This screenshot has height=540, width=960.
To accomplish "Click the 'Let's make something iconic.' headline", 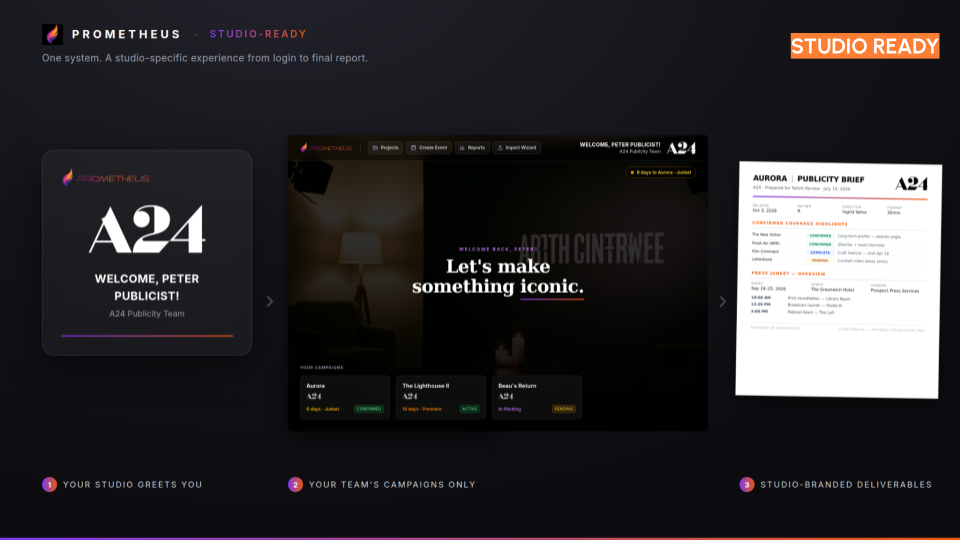I will 498,276.
